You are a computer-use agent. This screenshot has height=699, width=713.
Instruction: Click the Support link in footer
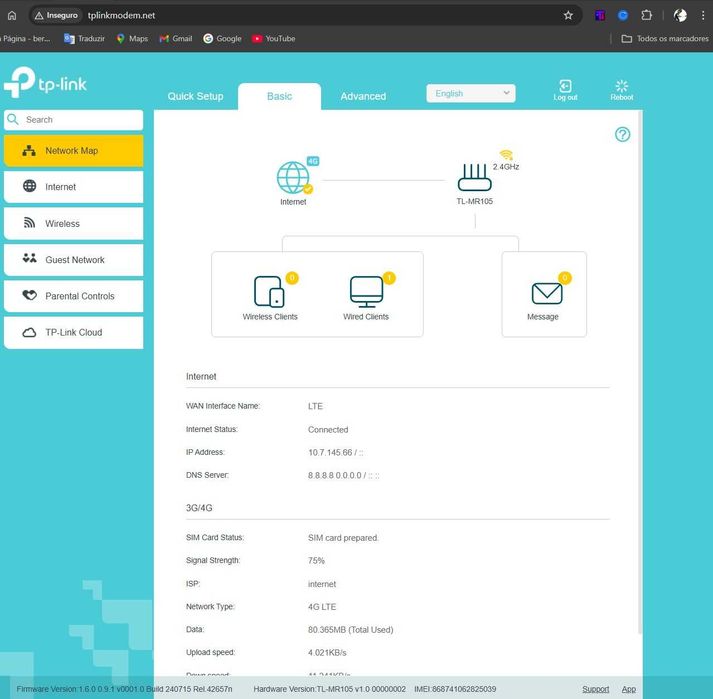(595, 689)
